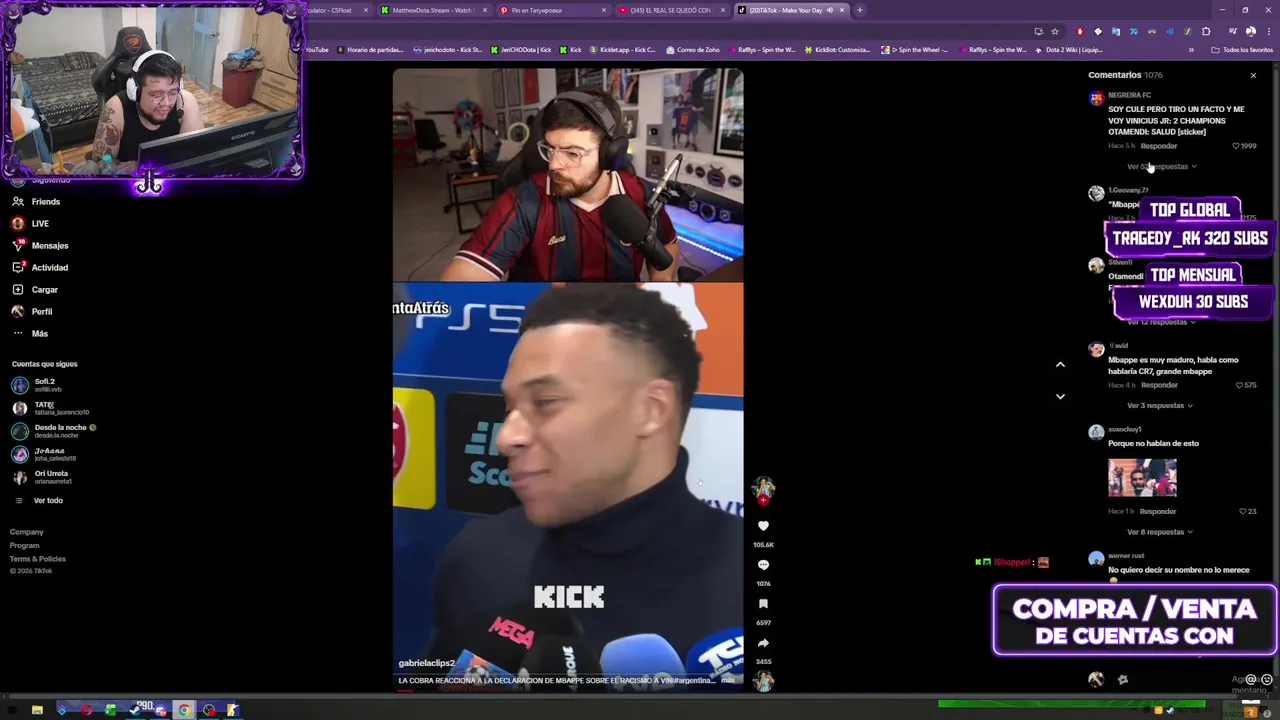This screenshot has width=1280, height=720.
Task: Close the Comentarios panel
Action: (x=1253, y=75)
